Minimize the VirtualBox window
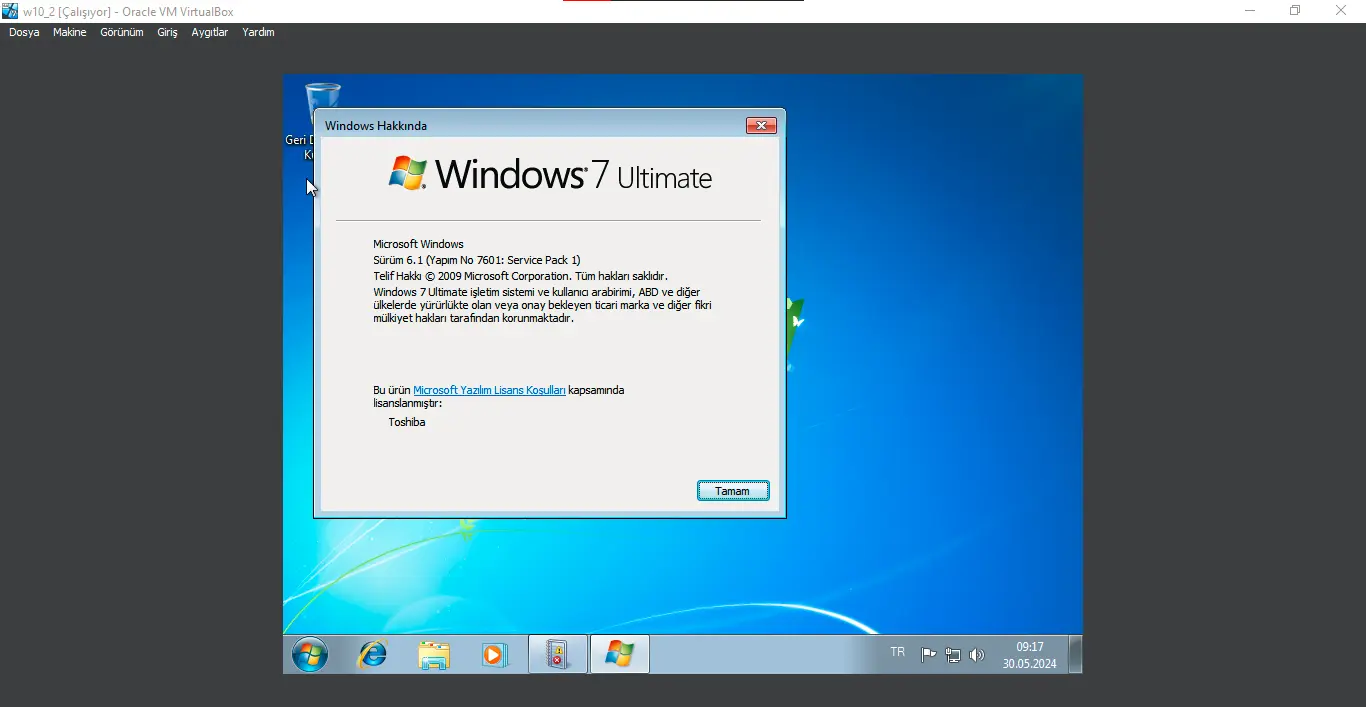Image resolution: width=1366 pixels, height=707 pixels. coord(1250,11)
